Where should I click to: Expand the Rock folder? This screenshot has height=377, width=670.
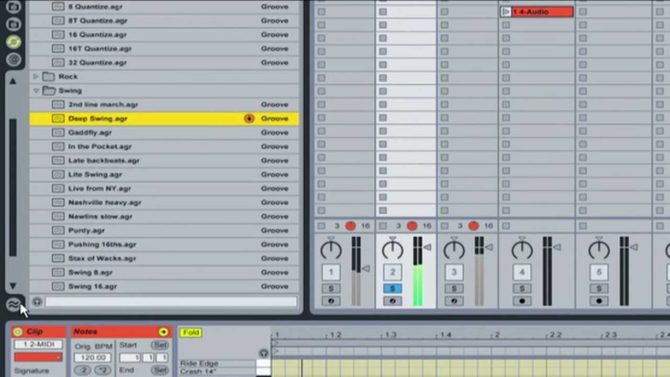36,77
